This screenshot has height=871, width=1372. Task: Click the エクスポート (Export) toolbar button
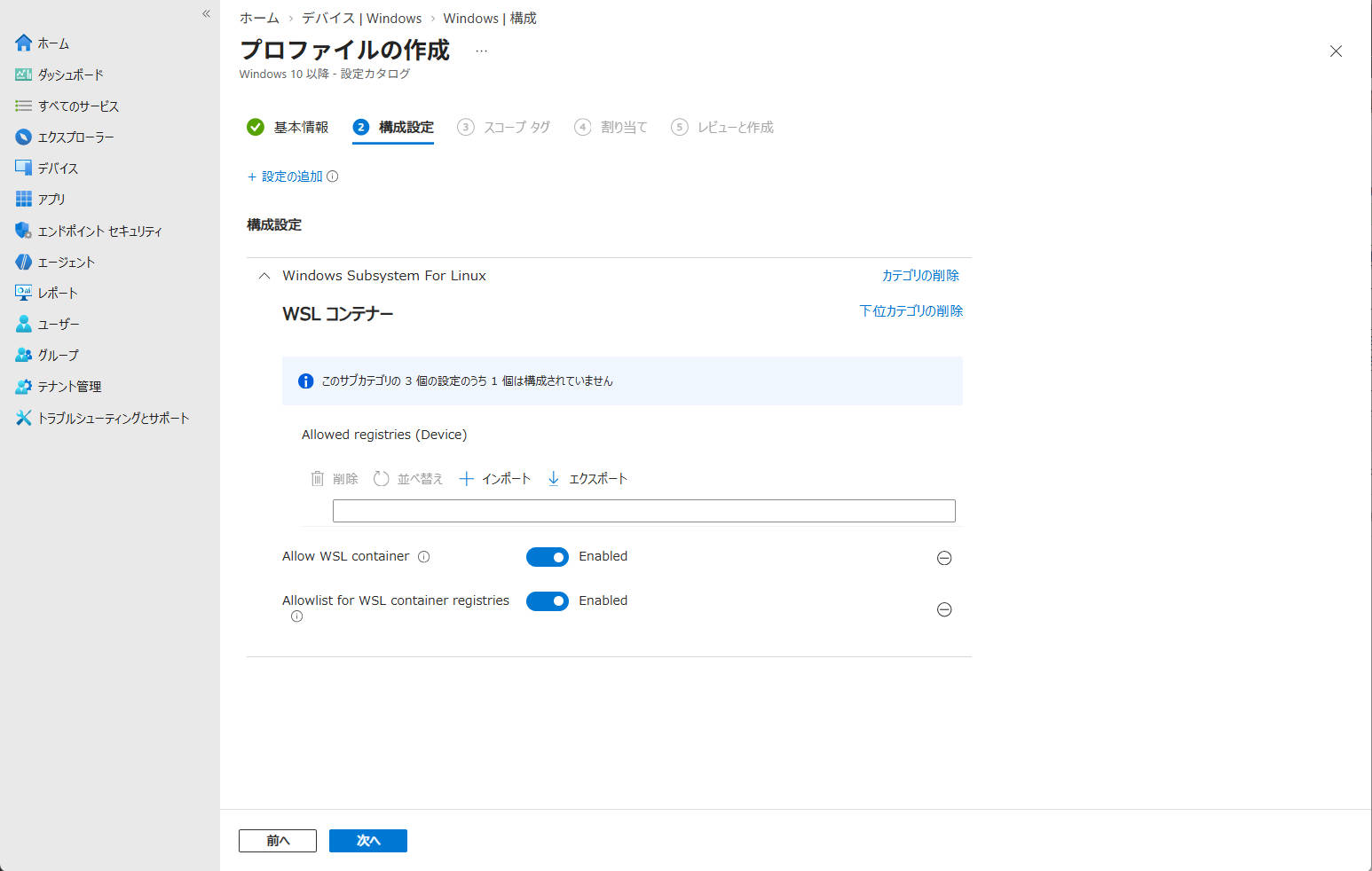click(x=587, y=479)
